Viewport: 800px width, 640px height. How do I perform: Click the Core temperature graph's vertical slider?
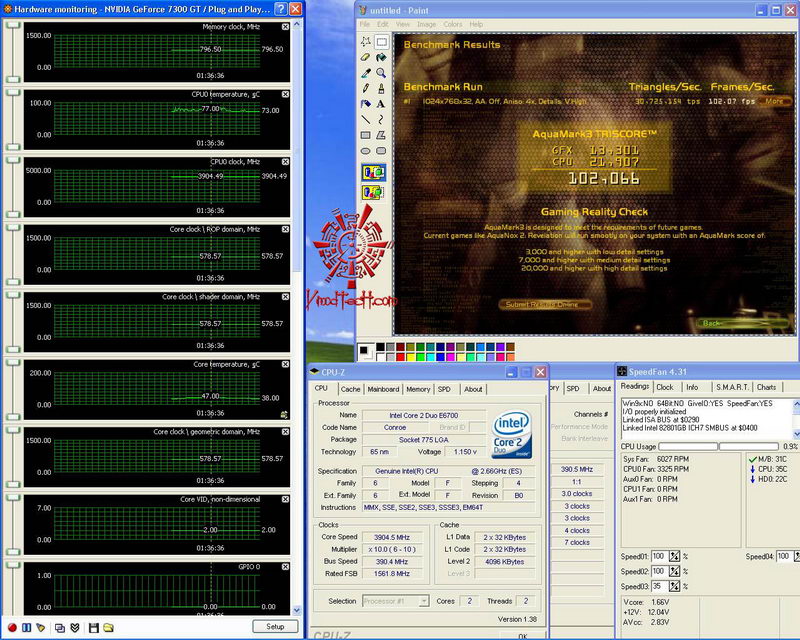point(13,389)
